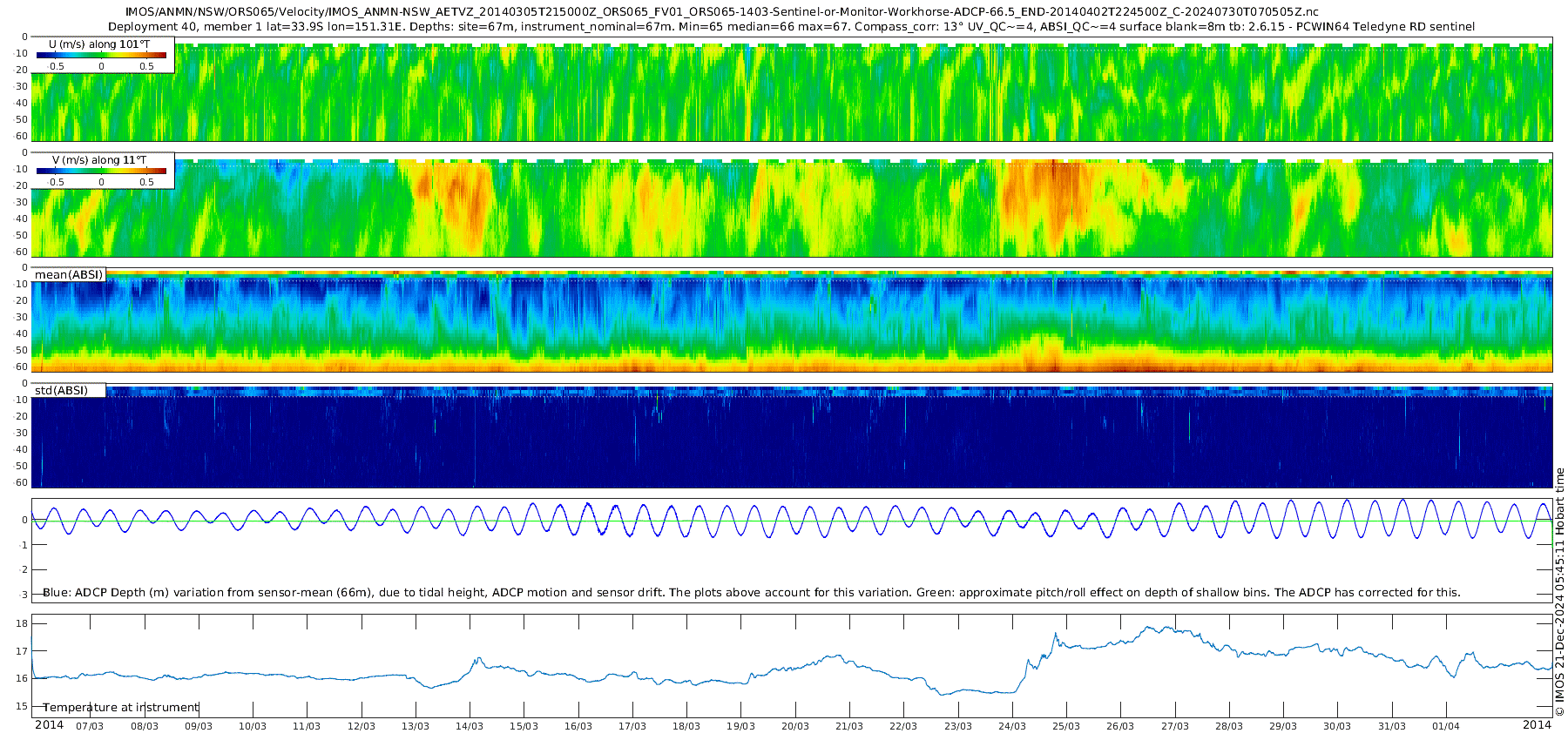Click the U velocity colorbar legend
Image resolution: width=1568 pixels, height=740 pixels.
(101, 55)
